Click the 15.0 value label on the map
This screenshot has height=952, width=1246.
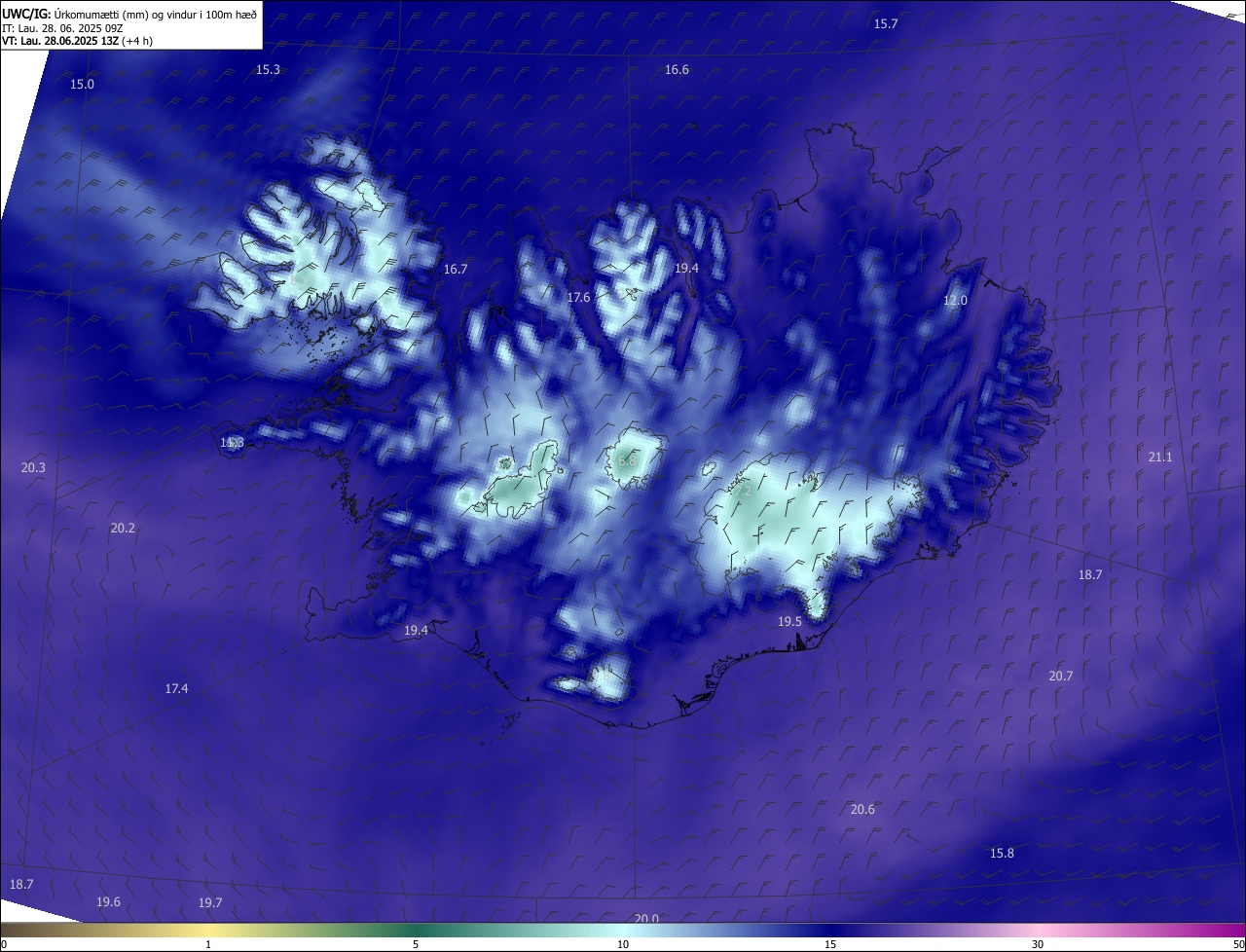coord(82,85)
